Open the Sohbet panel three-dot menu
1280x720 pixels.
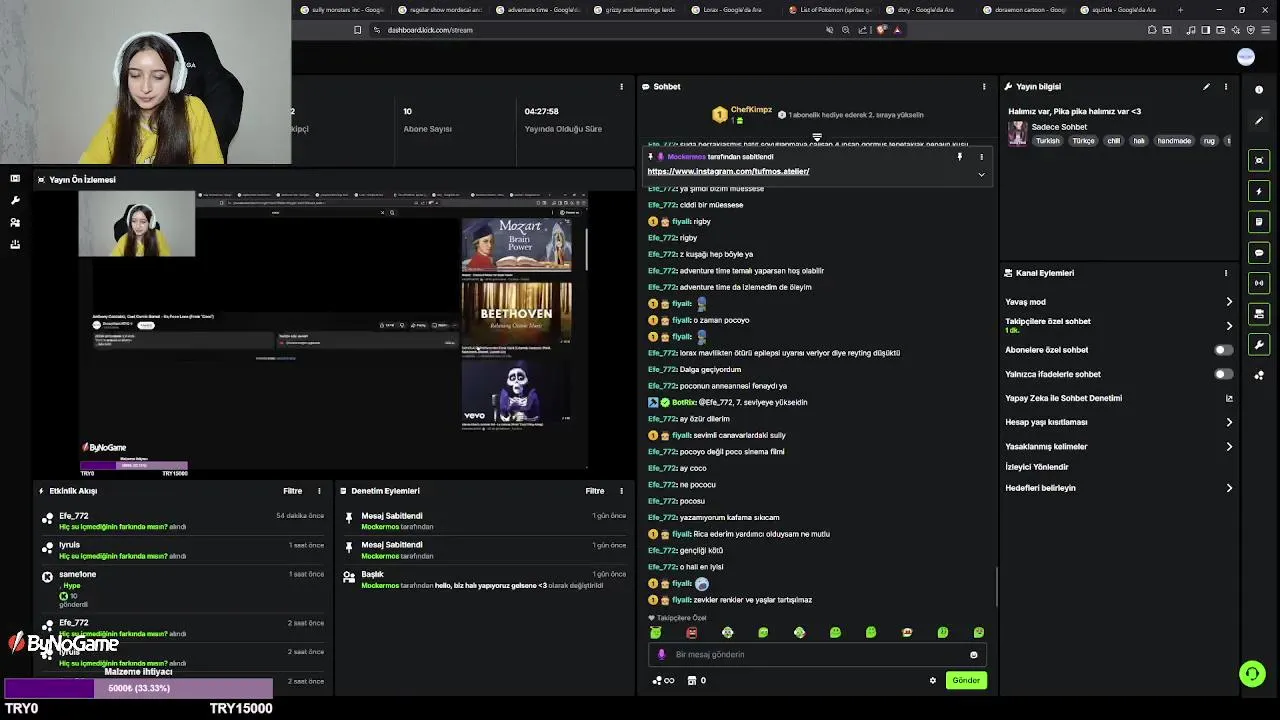click(984, 87)
